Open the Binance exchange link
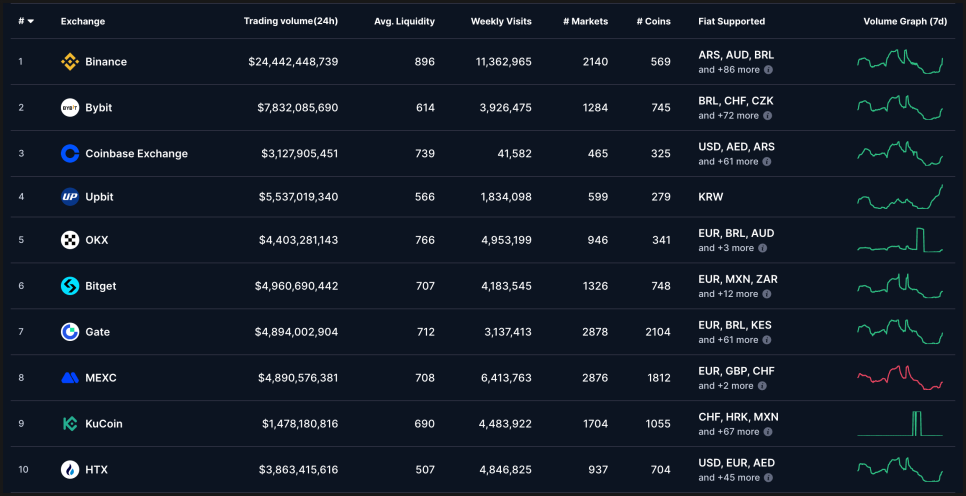The image size is (966, 496). pos(106,62)
